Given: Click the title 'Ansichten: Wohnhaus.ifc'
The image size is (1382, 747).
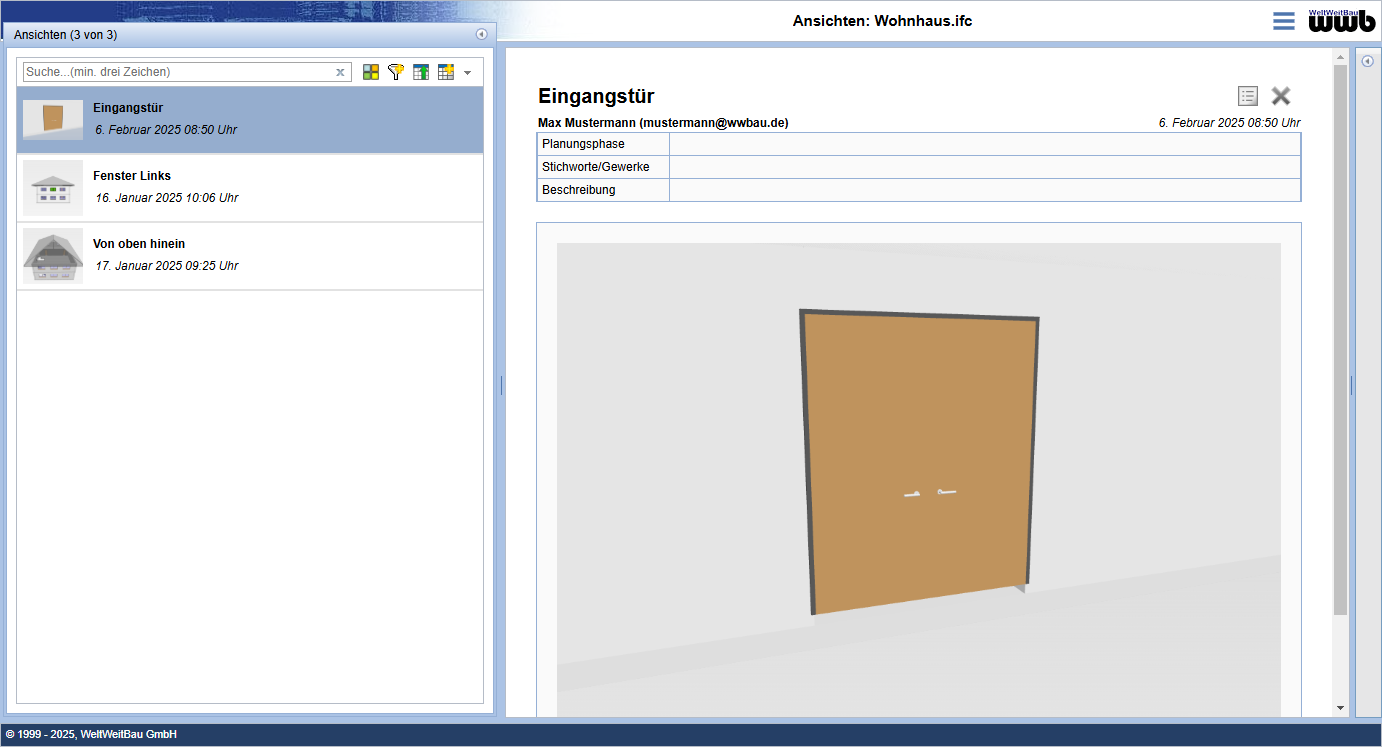Looking at the screenshot, I should pyautogui.click(x=882, y=21).
